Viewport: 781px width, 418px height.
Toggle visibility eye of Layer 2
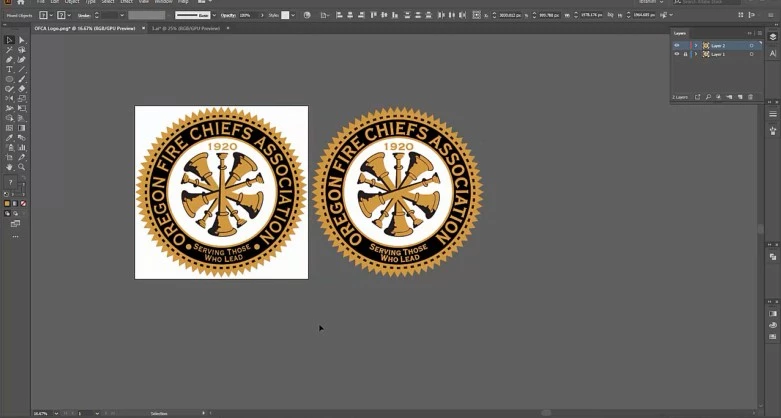(x=676, y=45)
